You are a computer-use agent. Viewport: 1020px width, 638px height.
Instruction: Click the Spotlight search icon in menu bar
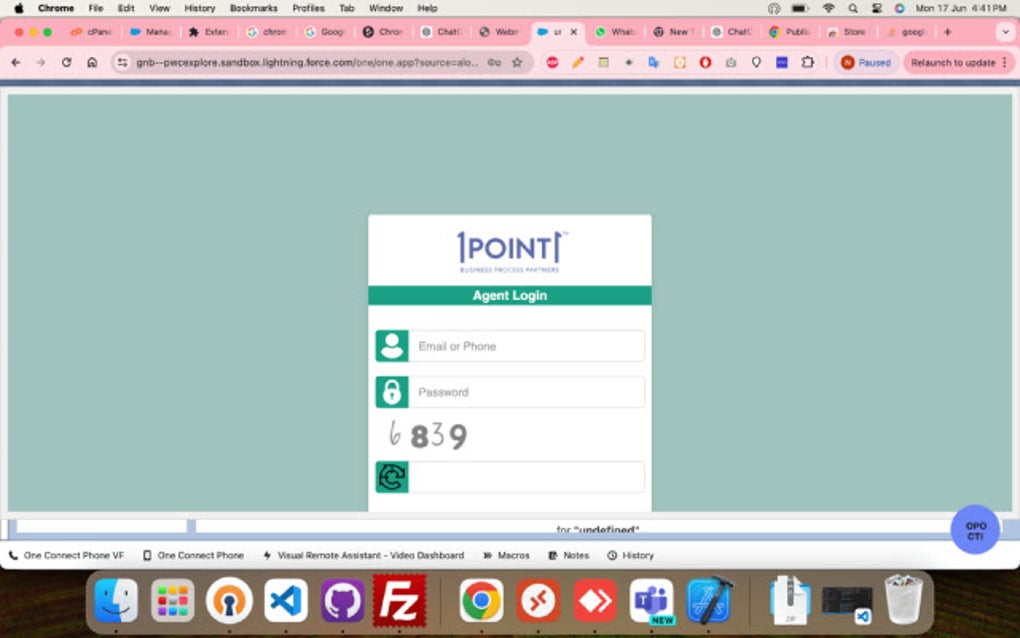click(853, 8)
